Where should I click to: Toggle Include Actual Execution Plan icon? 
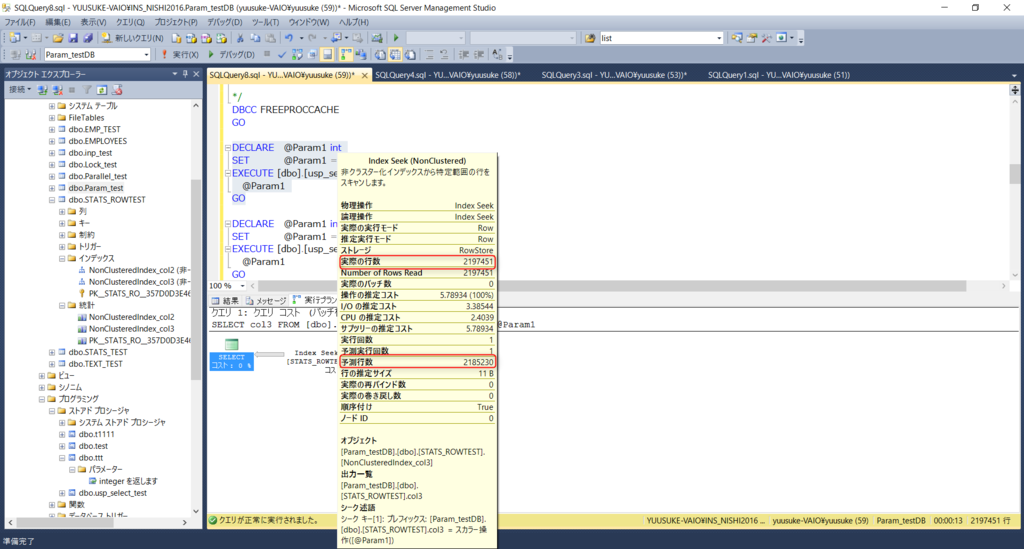(x=345, y=55)
